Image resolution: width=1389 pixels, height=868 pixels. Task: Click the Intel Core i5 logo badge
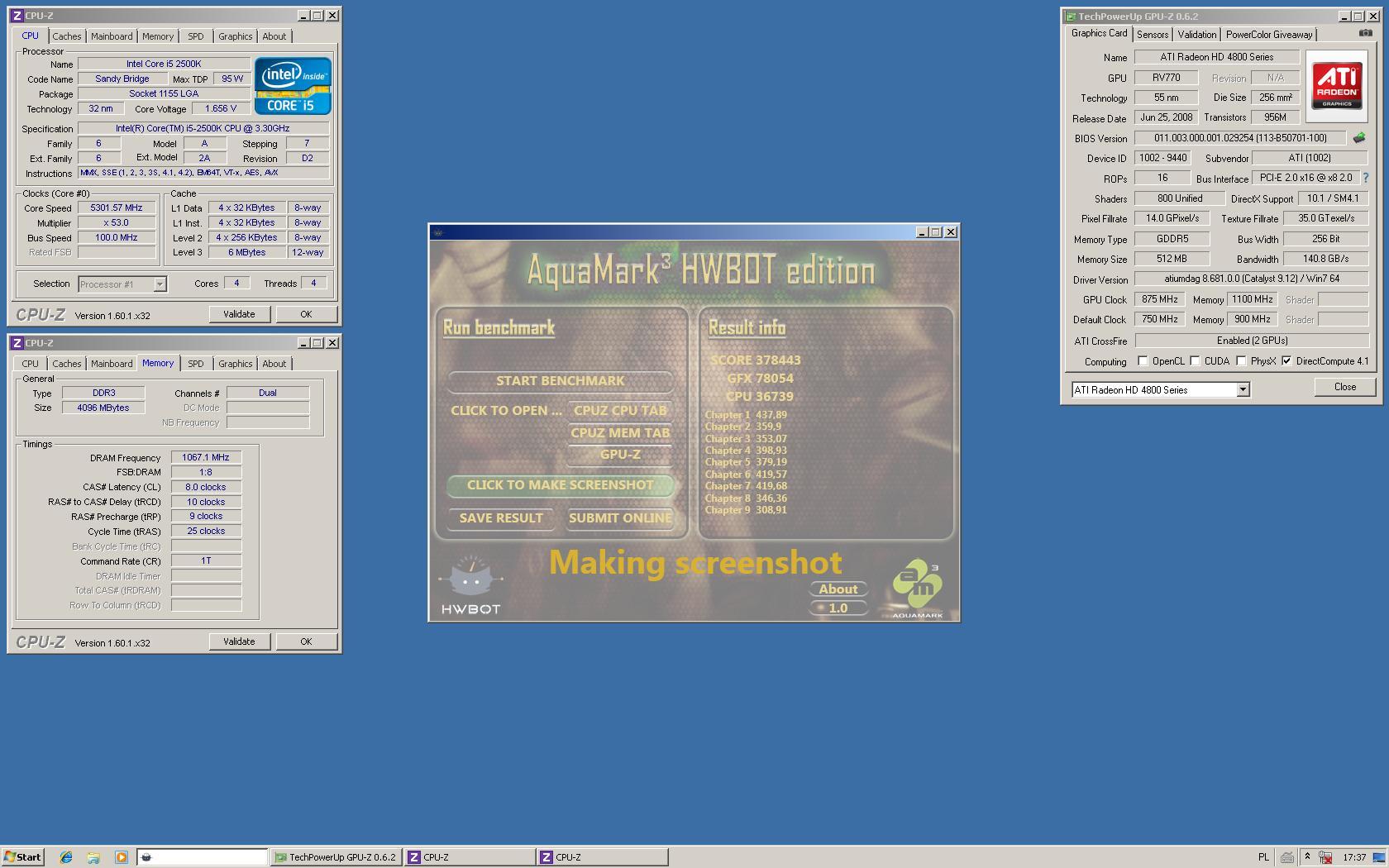click(x=293, y=86)
